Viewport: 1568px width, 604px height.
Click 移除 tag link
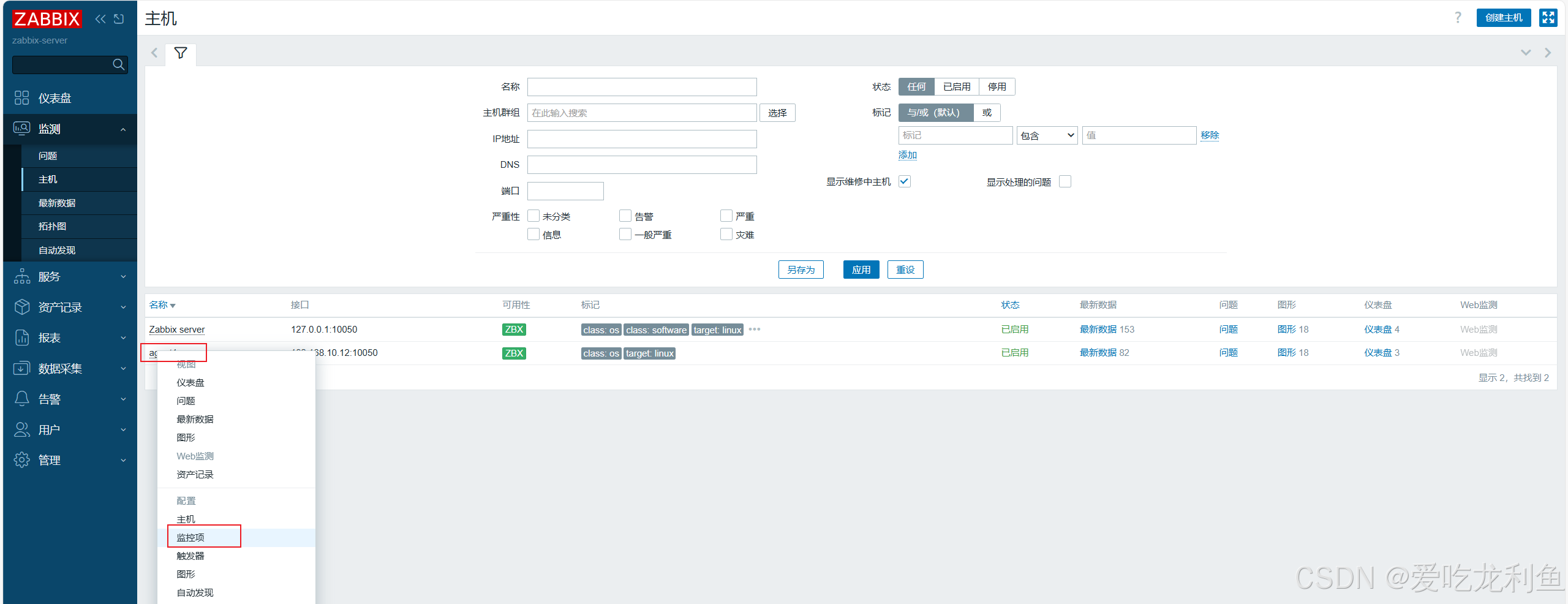click(1210, 135)
